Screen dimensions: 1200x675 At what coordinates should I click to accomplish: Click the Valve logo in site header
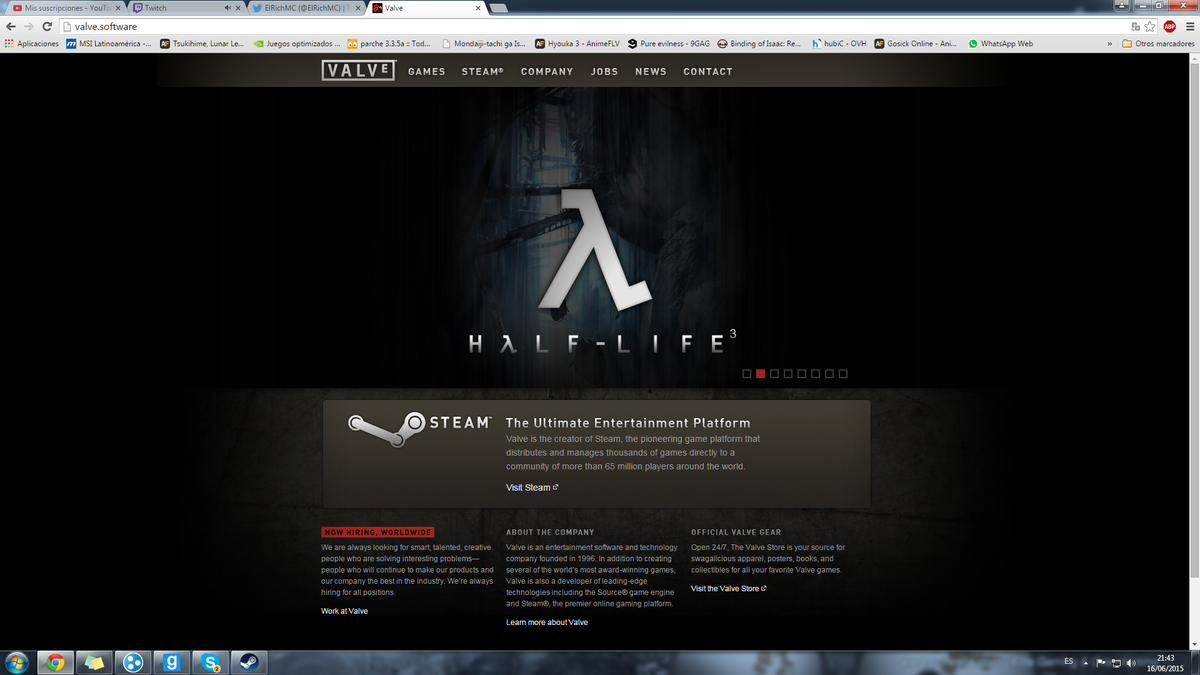coord(359,71)
